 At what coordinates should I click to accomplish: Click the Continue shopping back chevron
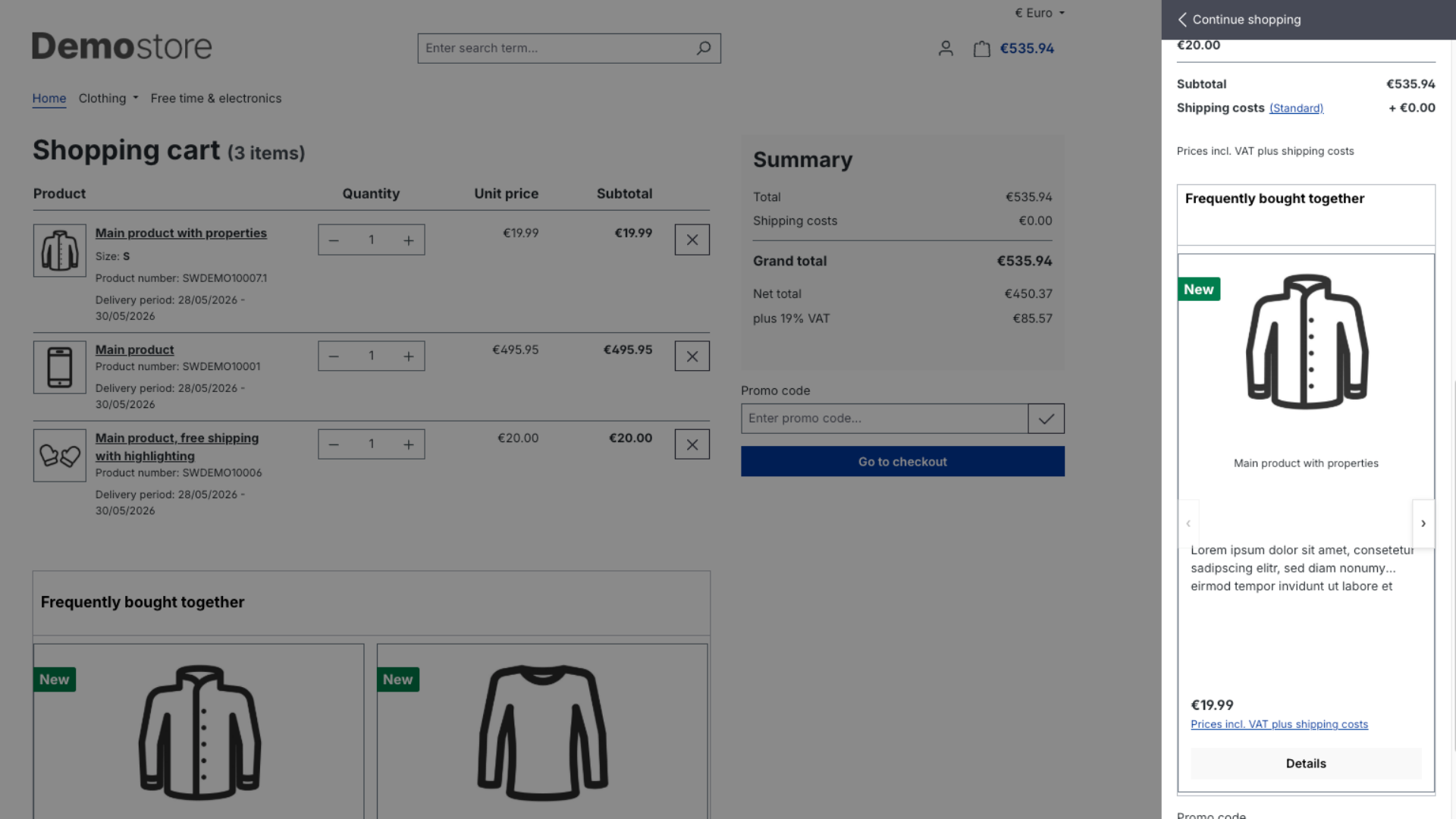coord(1182,20)
